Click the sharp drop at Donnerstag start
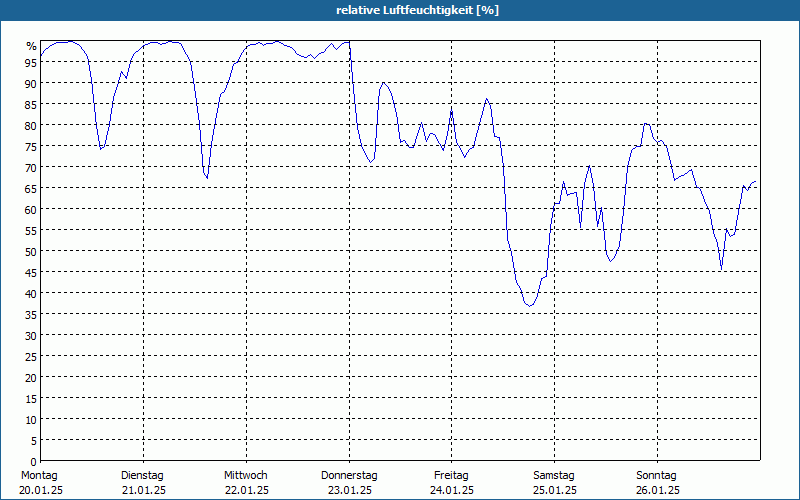The height and width of the screenshot is (500, 800). click(353, 84)
